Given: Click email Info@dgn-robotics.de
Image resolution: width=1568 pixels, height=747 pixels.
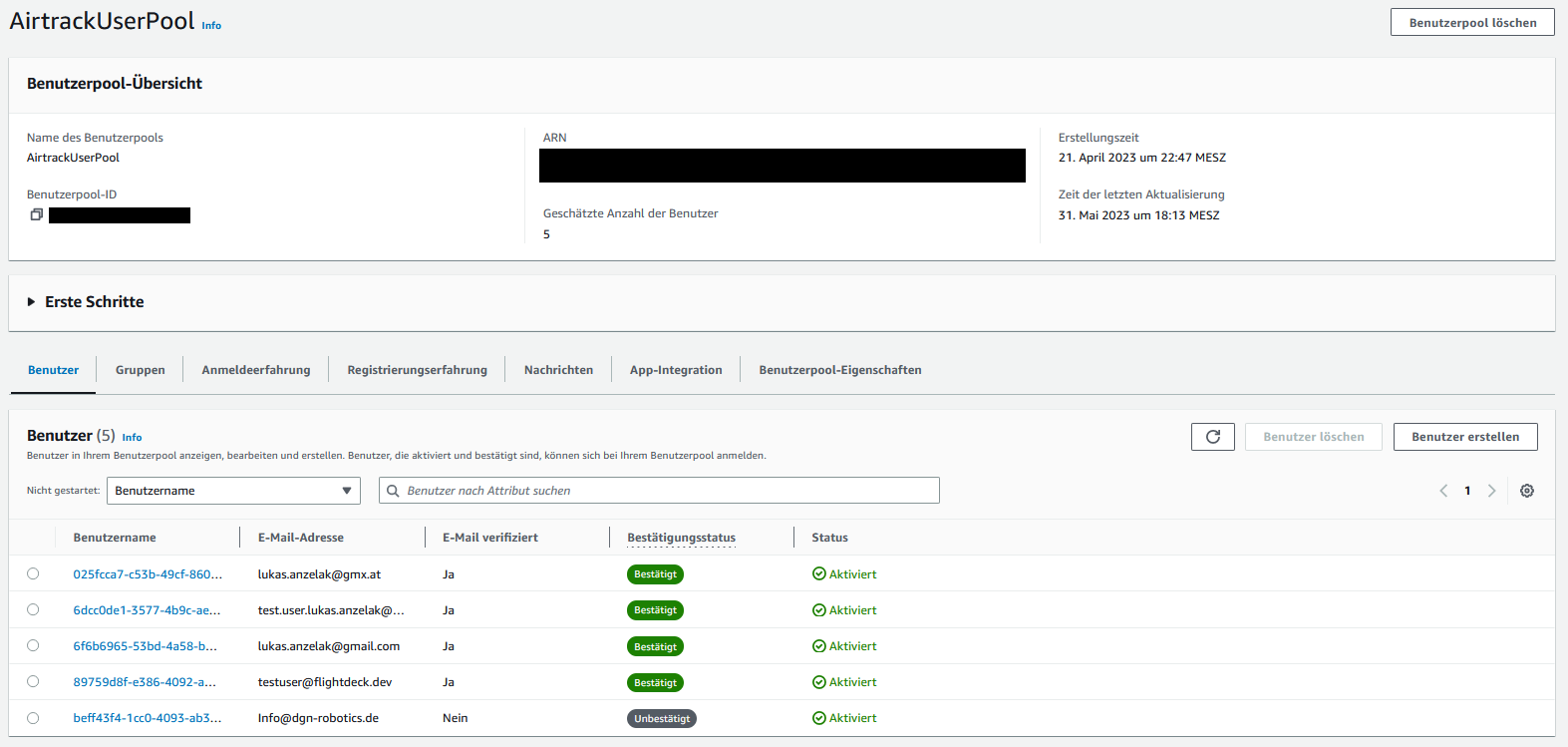Looking at the screenshot, I should (x=318, y=718).
